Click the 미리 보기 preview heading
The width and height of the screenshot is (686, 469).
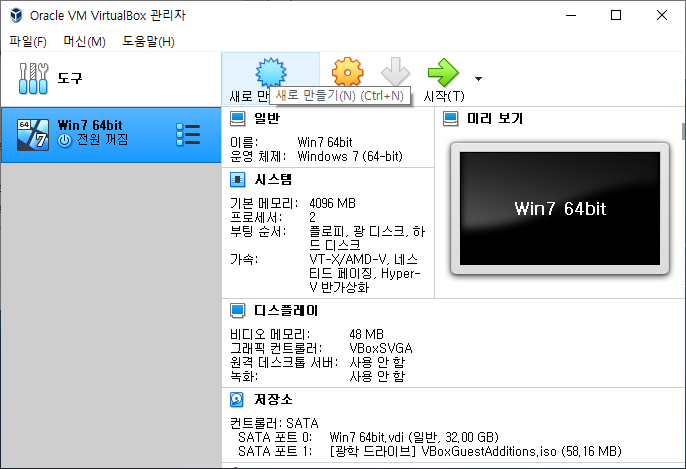tap(495, 119)
